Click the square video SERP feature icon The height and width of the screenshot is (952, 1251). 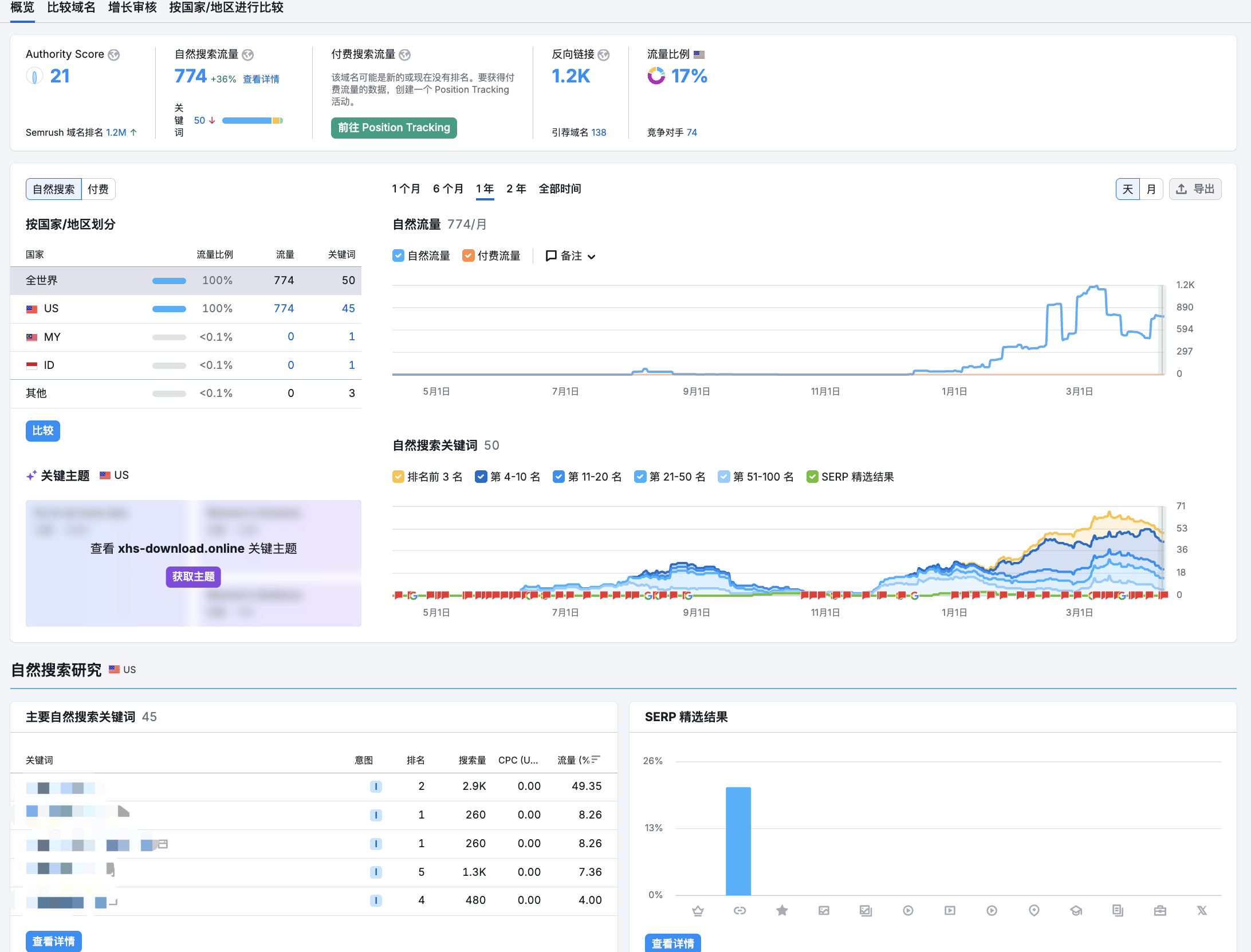(950, 911)
